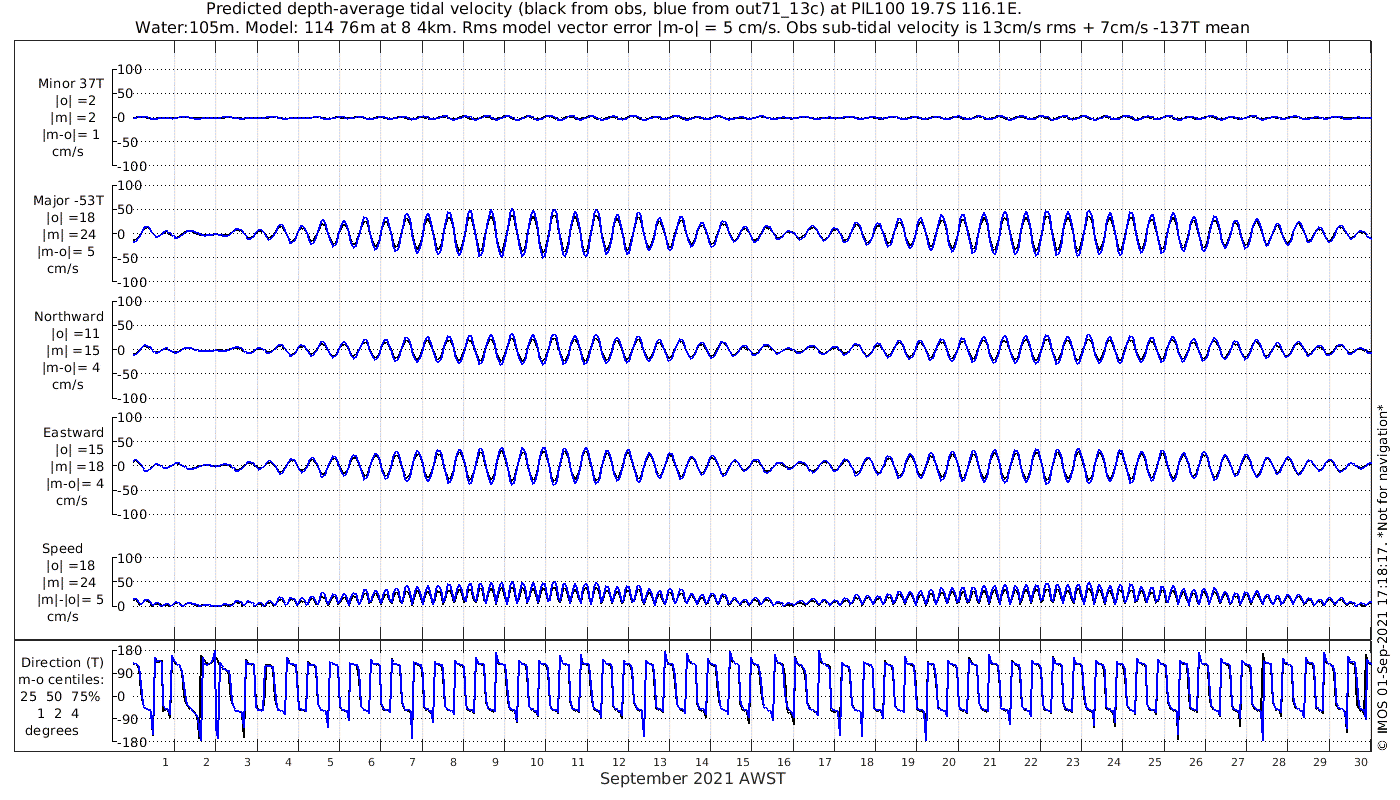The height and width of the screenshot is (800, 1400).
Task: Click the 'Minor 37T' panel label
Action: (x=70, y=84)
